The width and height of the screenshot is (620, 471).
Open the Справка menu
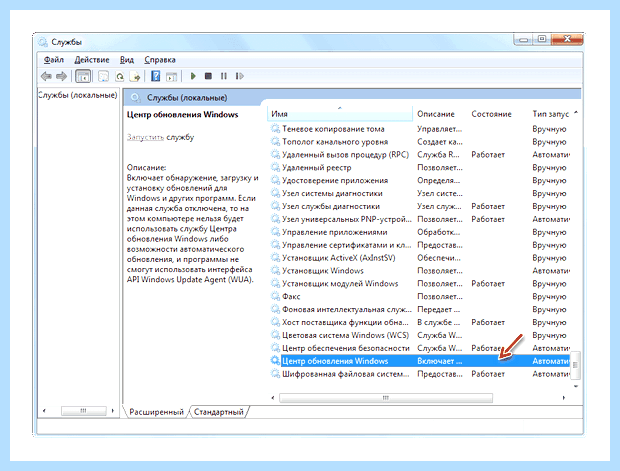point(160,60)
